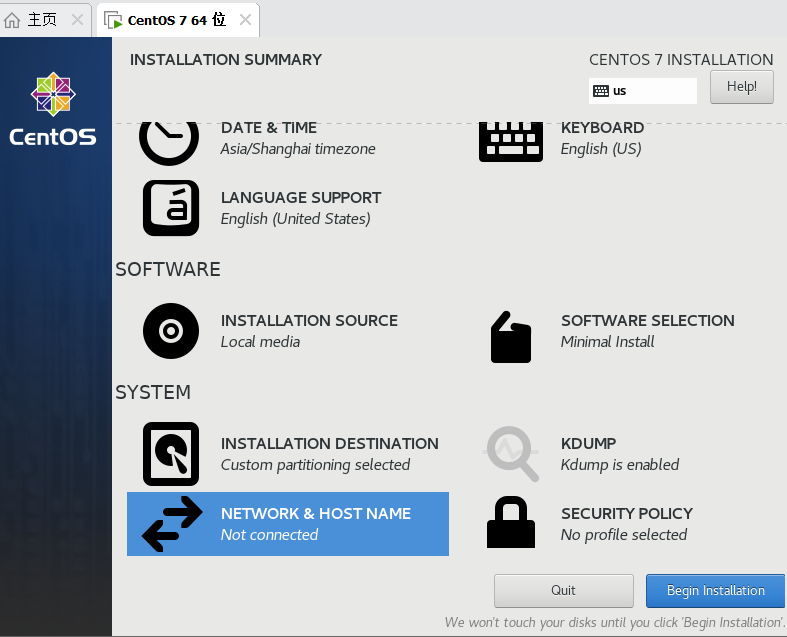Click Begin Installation button
This screenshot has width=787, height=637.
[715, 591]
